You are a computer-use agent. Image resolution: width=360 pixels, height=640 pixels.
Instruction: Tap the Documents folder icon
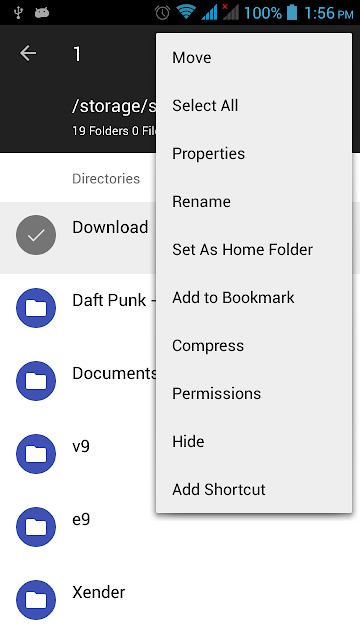36,381
